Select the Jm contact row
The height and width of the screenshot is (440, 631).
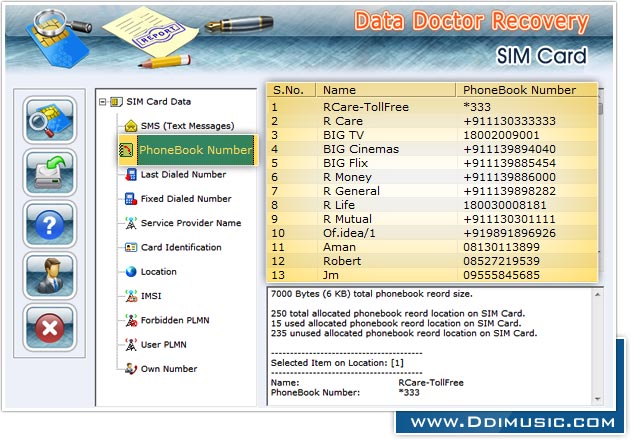click(433, 275)
